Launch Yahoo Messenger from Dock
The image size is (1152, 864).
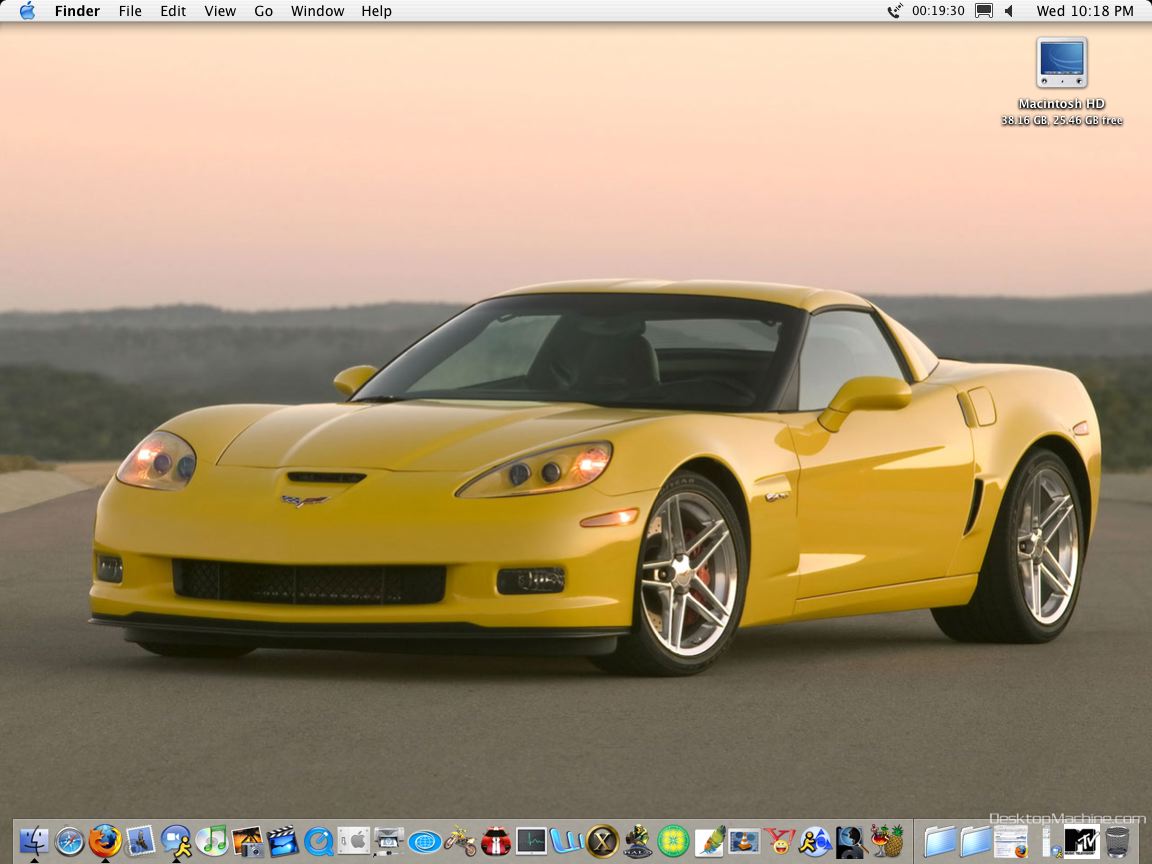(x=779, y=841)
